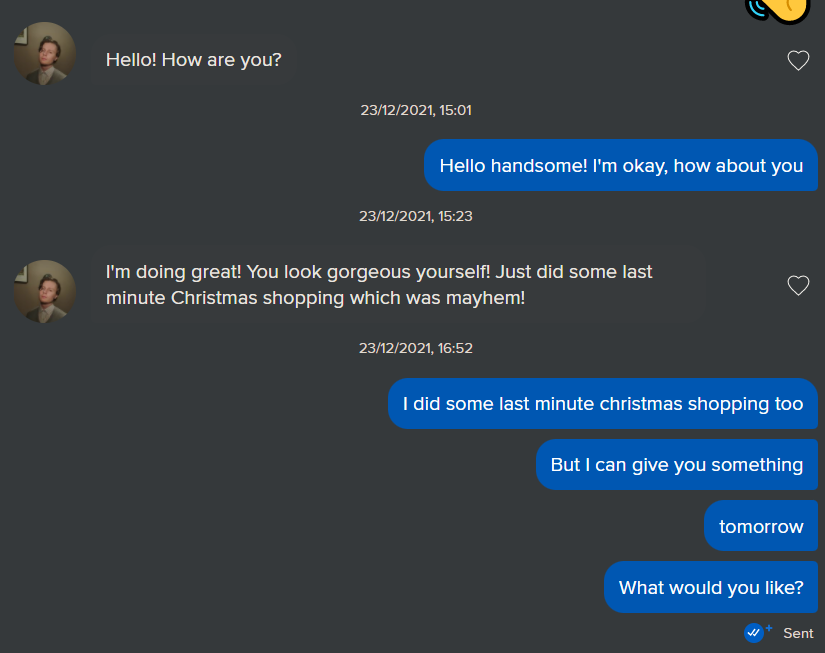Select the "I did some last minute christmas shopping too" bubble

coord(603,404)
